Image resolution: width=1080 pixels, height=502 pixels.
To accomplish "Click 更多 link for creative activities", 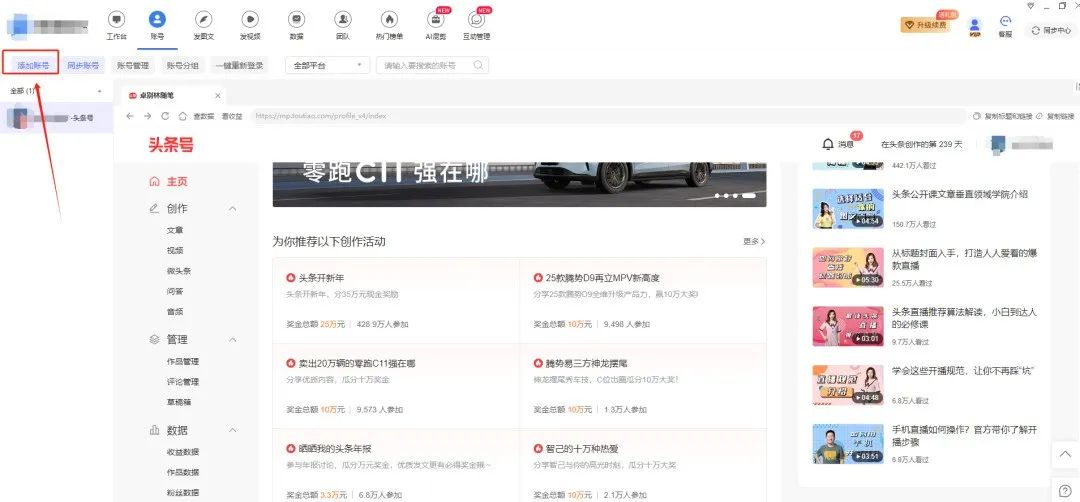I will (x=754, y=242).
